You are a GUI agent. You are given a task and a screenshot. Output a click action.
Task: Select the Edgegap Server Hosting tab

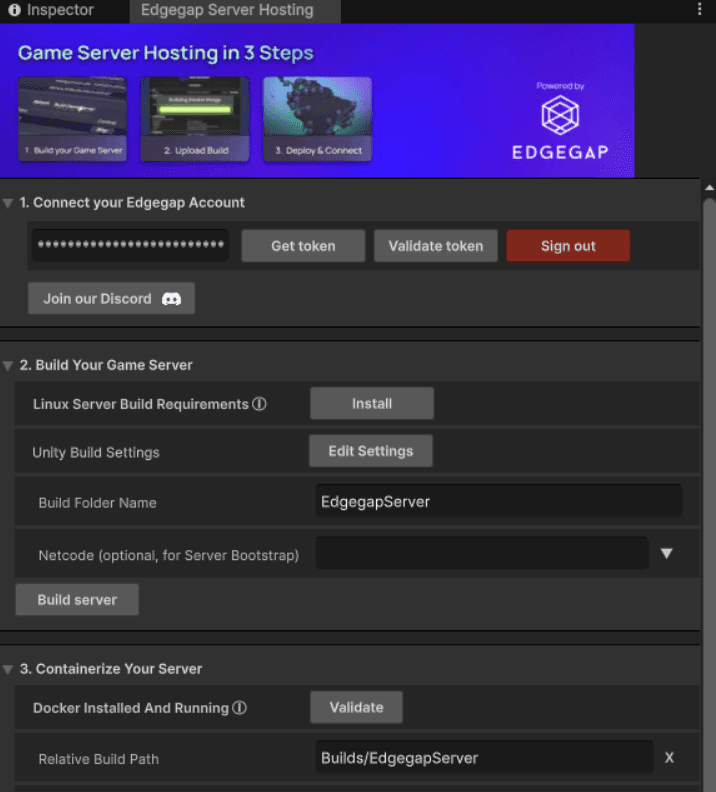pyautogui.click(x=235, y=11)
